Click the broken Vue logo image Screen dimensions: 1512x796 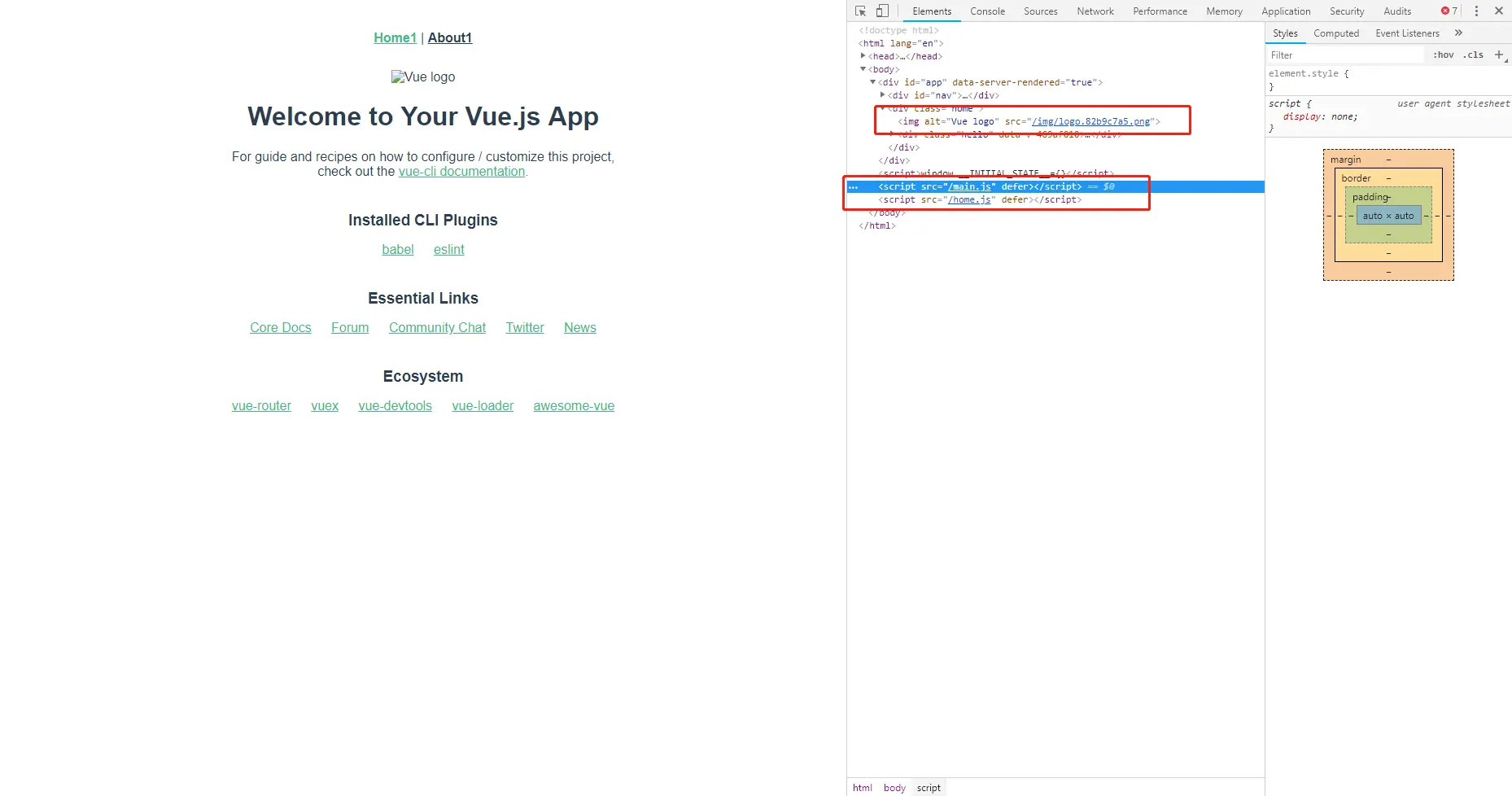coord(423,77)
